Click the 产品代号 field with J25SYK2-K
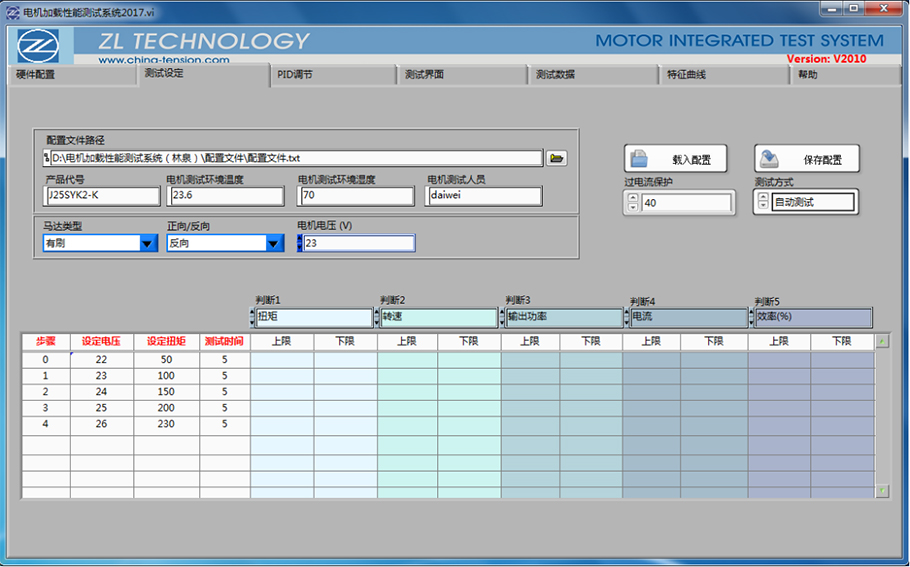This screenshot has width=910, height=567. coord(101,196)
